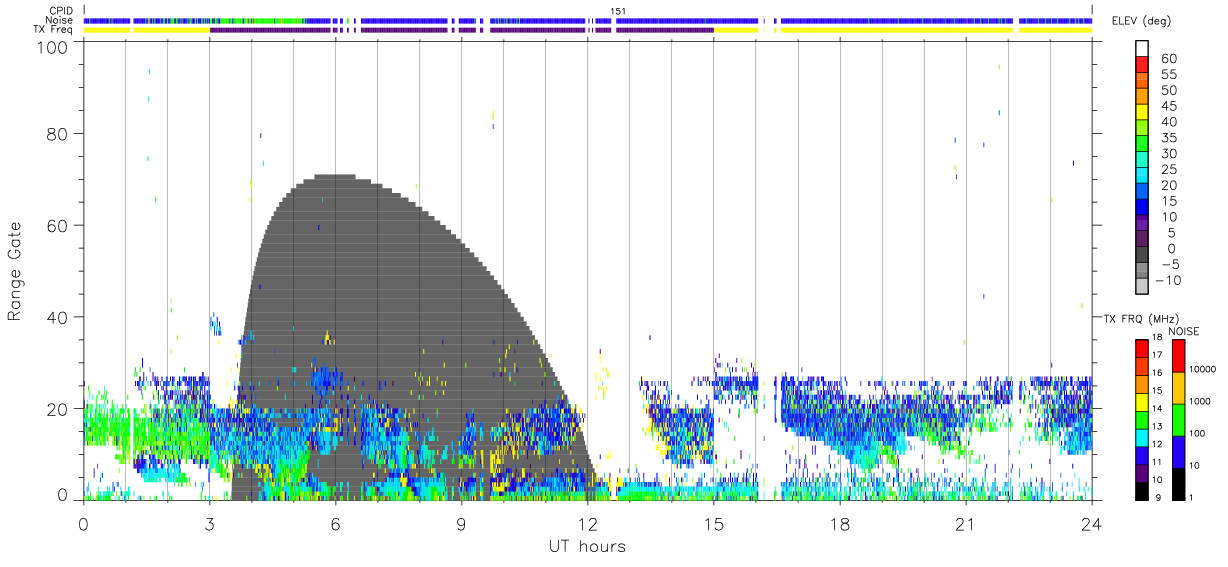Click ELEV scale label "−10"
The width and height of the screenshot is (1228, 567).
pyautogui.click(x=1168, y=280)
